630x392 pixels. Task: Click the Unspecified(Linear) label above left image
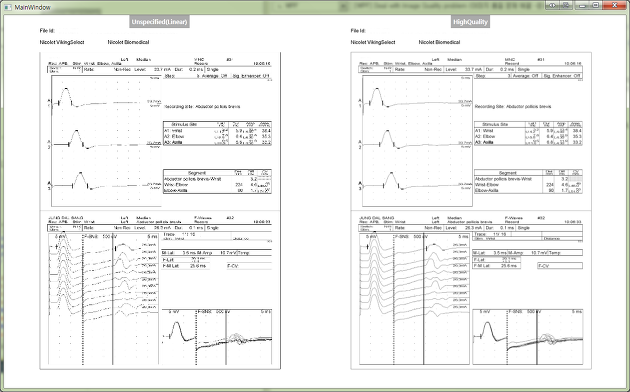coord(160,22)
